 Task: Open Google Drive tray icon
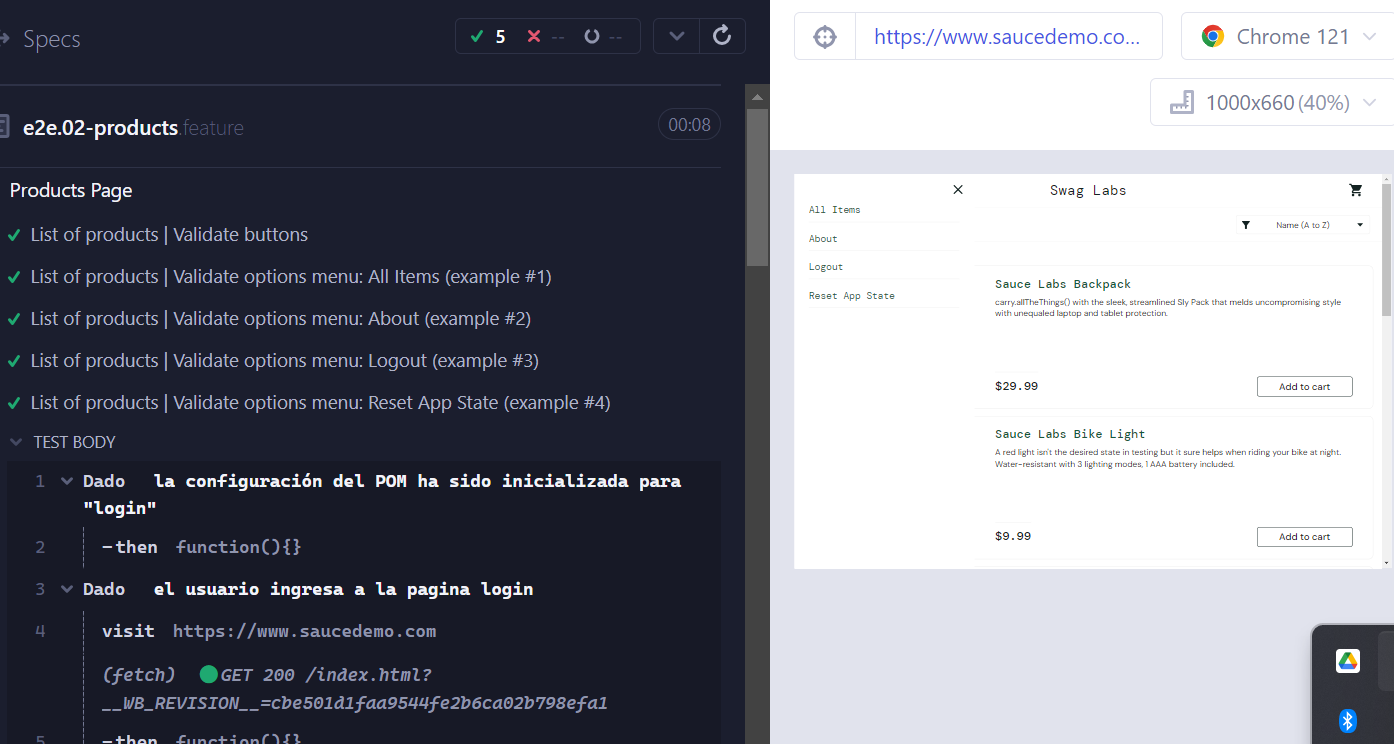(1348, 661)
